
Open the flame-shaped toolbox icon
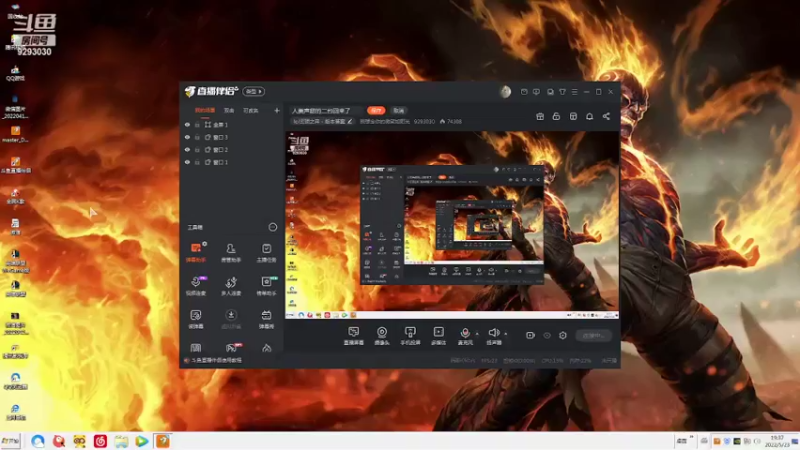tap(266, 348)
